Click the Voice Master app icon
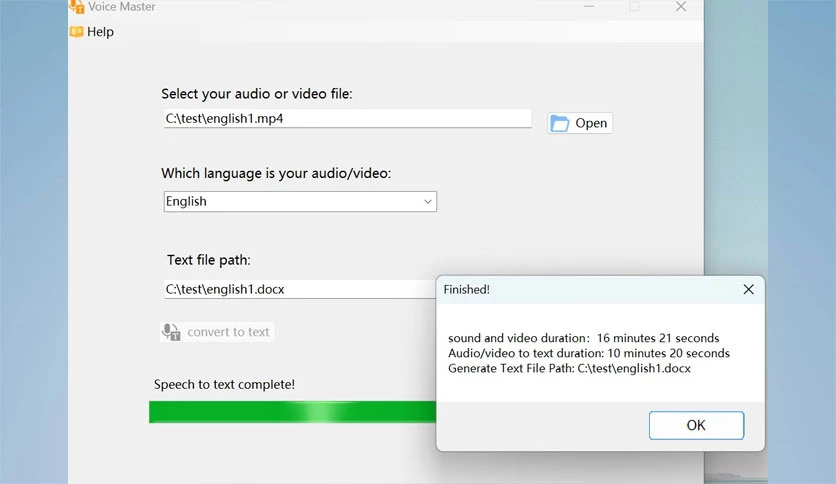Screen dimensions: 836x484 [x=77, y=7]
